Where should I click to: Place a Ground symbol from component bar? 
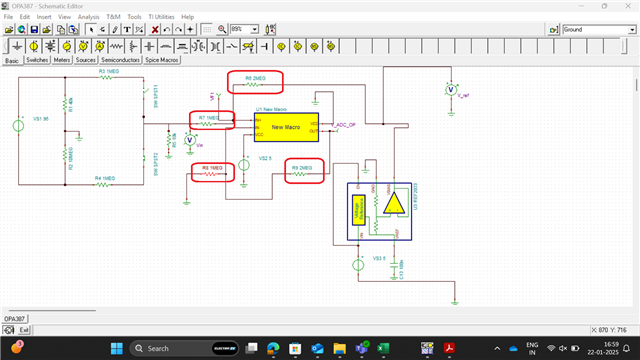click(17, 47)
